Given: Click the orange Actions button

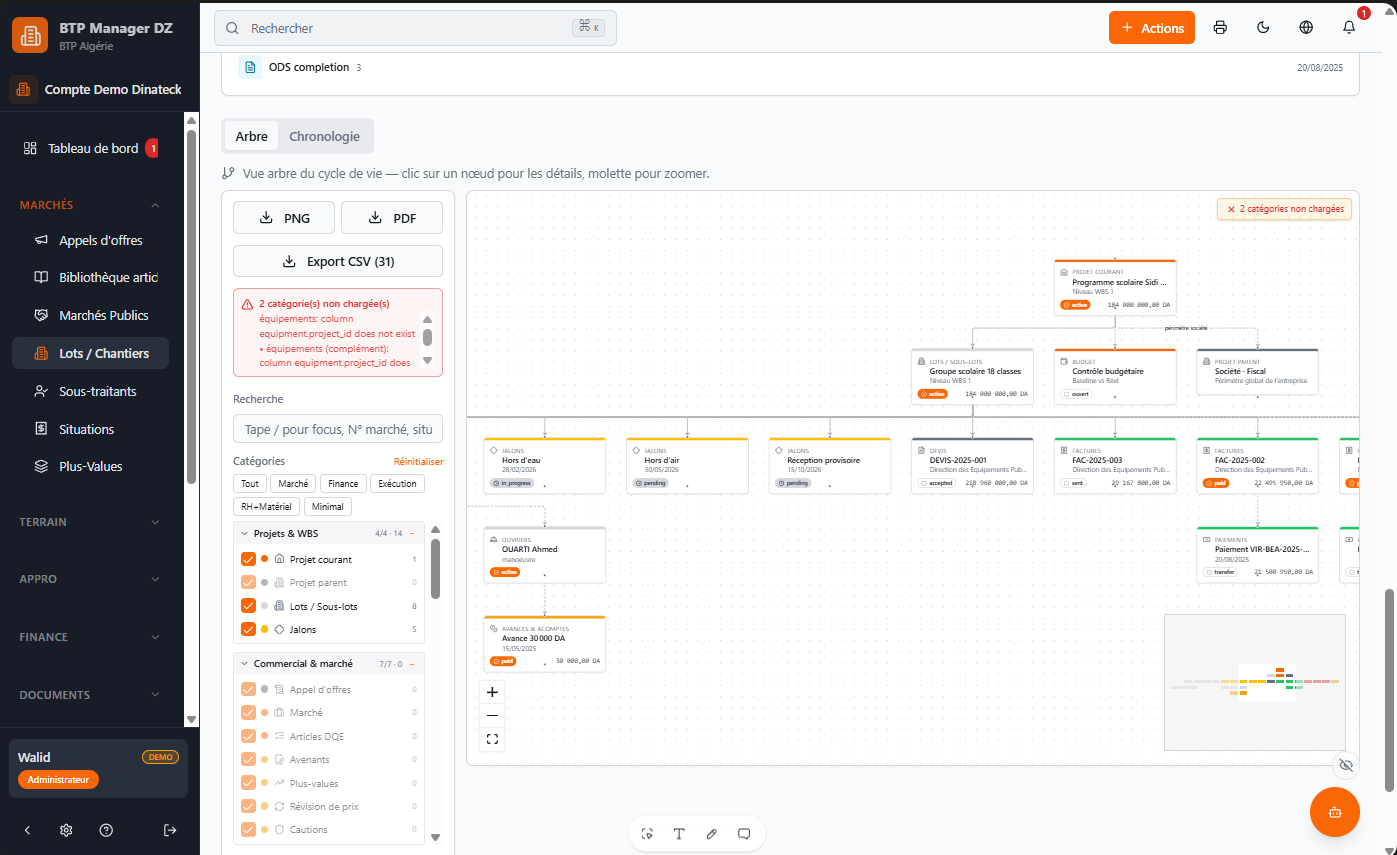Looking at the screenshot, I should 1152,28.
